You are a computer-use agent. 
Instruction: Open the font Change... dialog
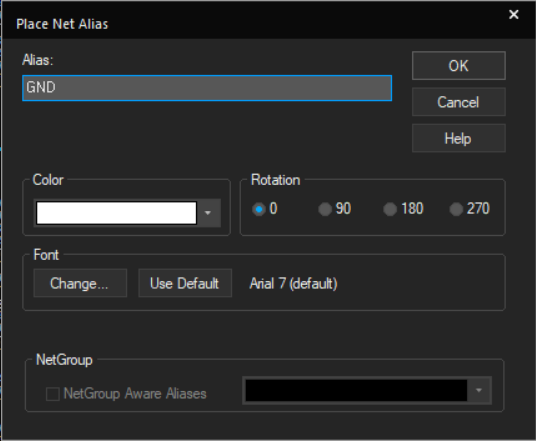pyautogui.click(x=80, y=283)
